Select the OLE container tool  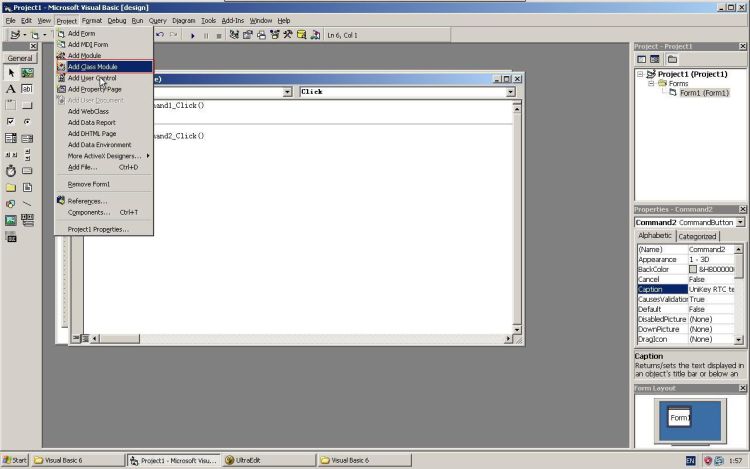[11, 237]
